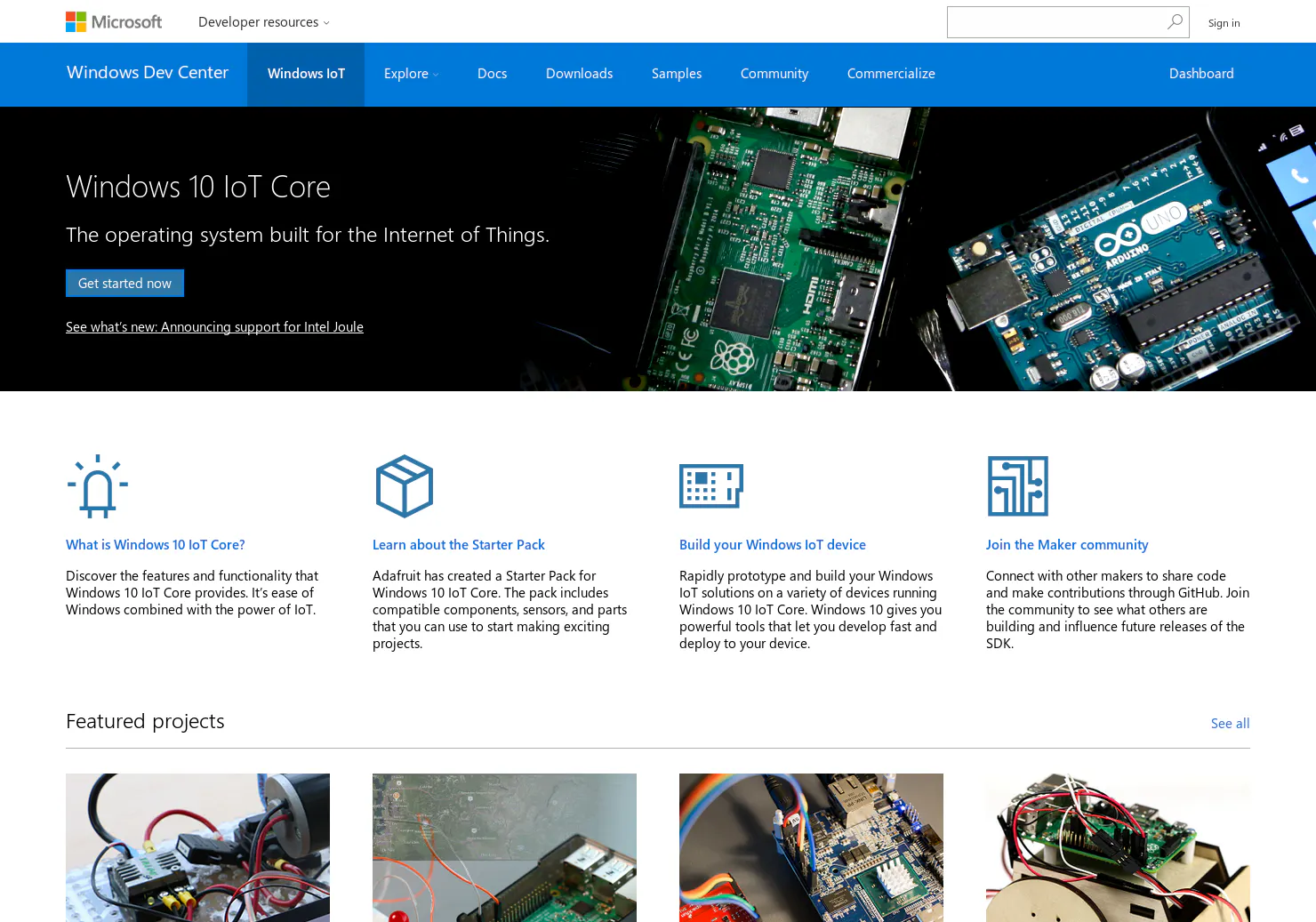This screenshot has width=1316, height=922.
Task: Click the 'Discover the features' description text
Action: point(192,593)
